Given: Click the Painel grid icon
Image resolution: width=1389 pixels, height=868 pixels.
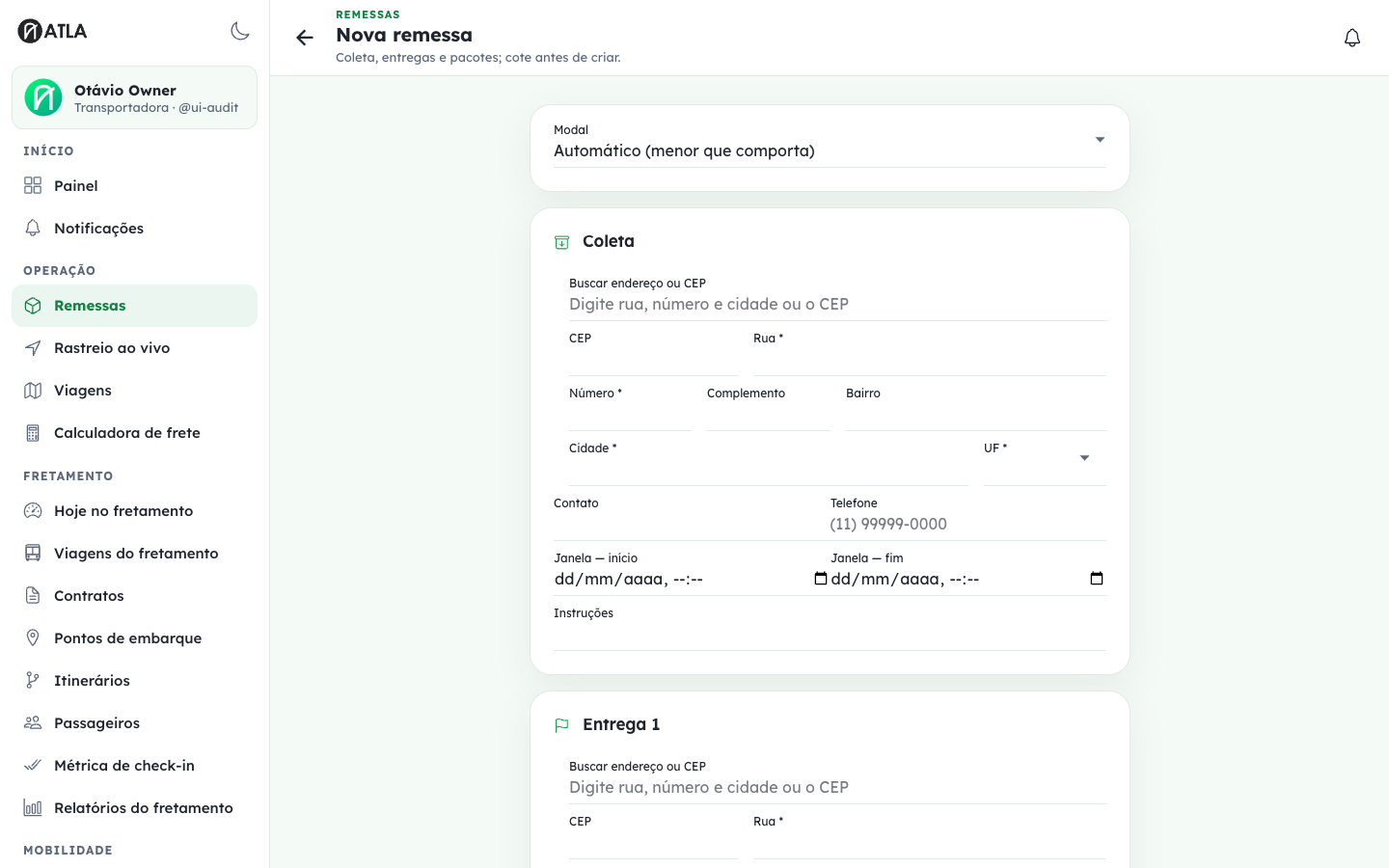Looking at the screenshot, I should point(33,185).
